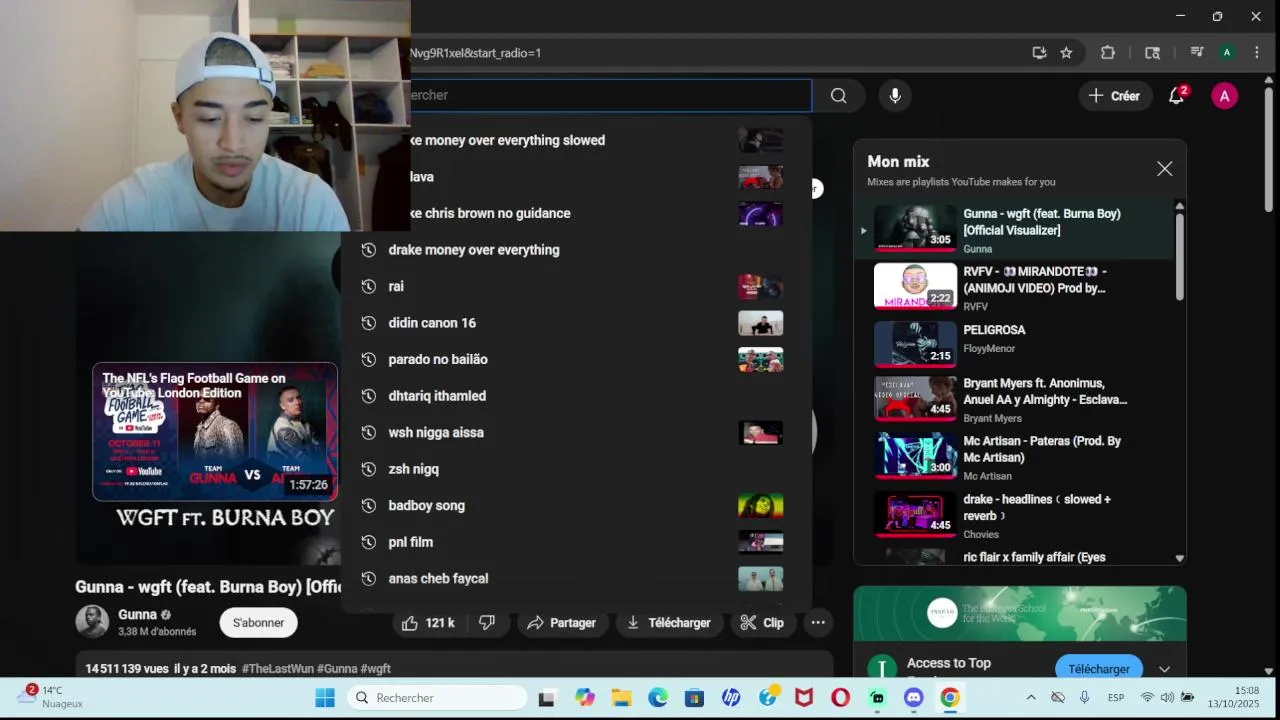Open the weather widget 14°C Nuageux

coord(50,697)
